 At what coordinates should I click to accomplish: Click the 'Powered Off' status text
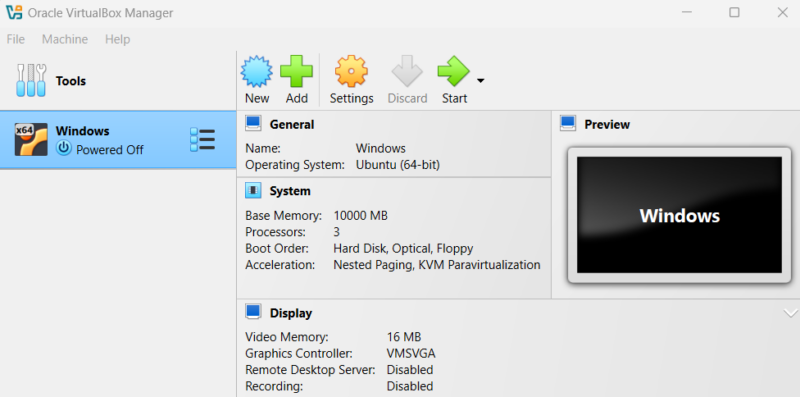click(x=110, y=150)
